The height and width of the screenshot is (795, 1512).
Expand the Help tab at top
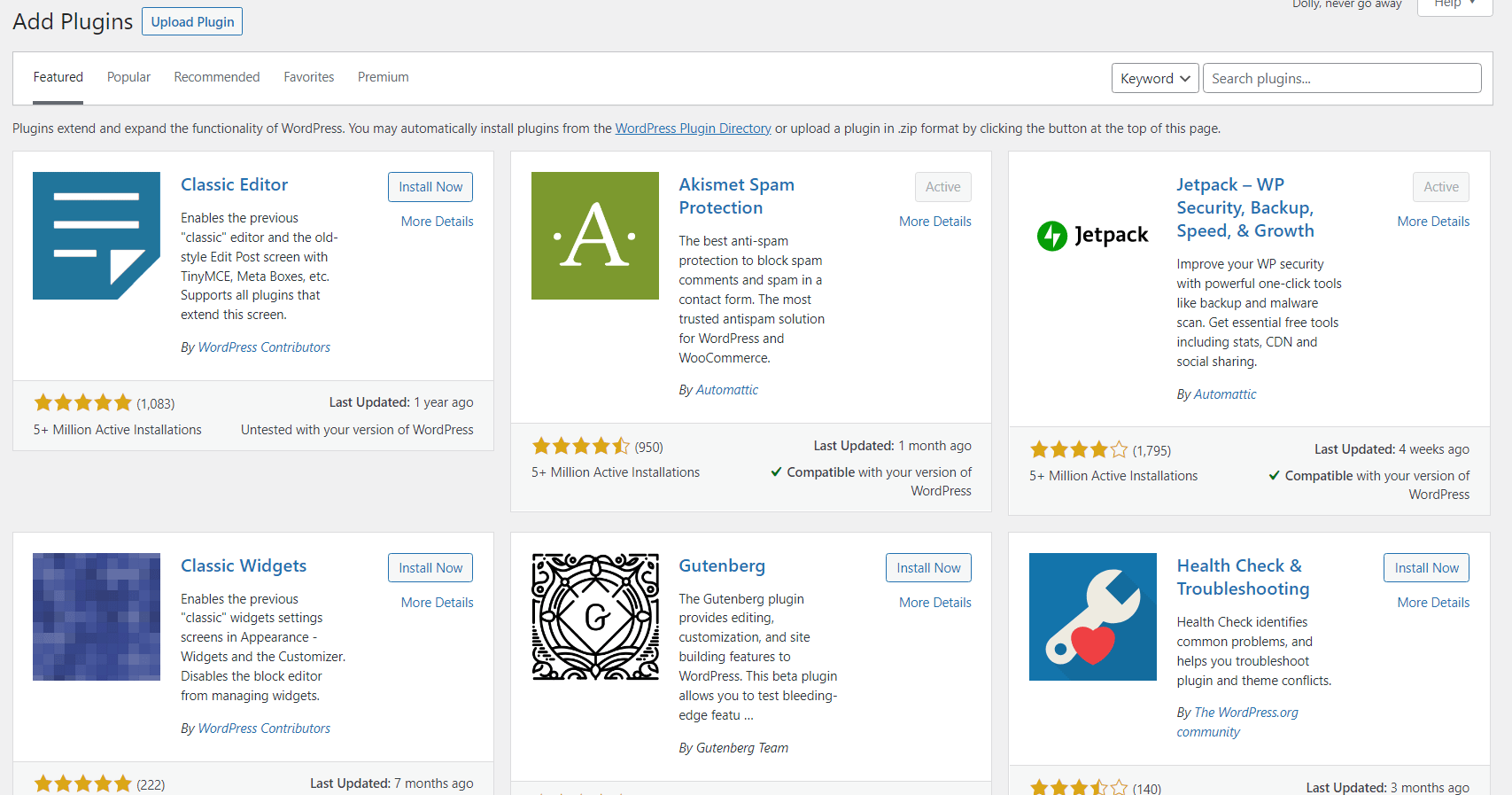click(1454, 4)
